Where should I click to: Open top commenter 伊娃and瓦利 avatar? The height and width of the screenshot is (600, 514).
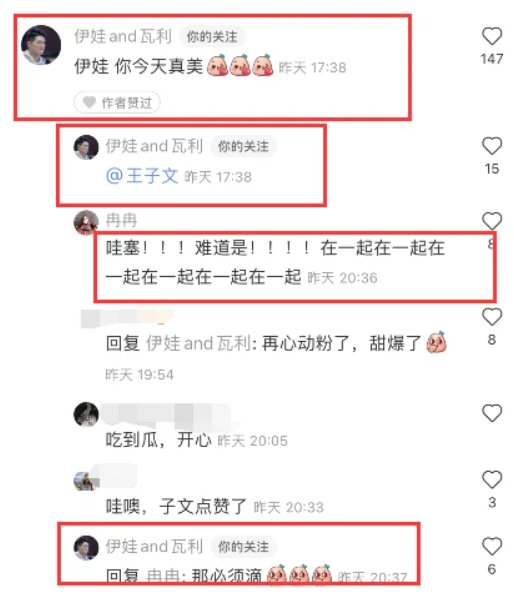[41, 45]
